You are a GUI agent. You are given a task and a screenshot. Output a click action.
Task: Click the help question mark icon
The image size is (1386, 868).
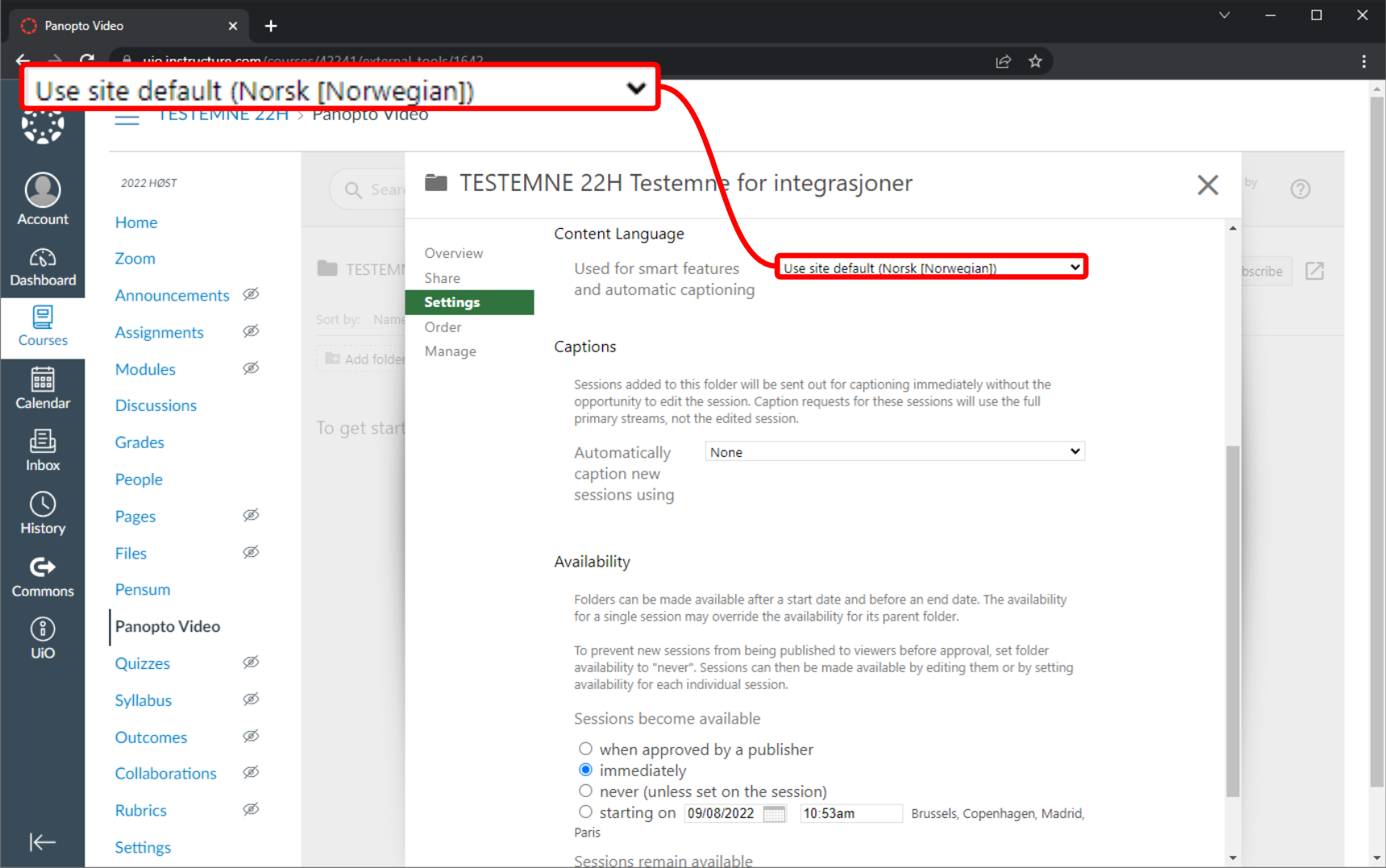(1300, 189)
